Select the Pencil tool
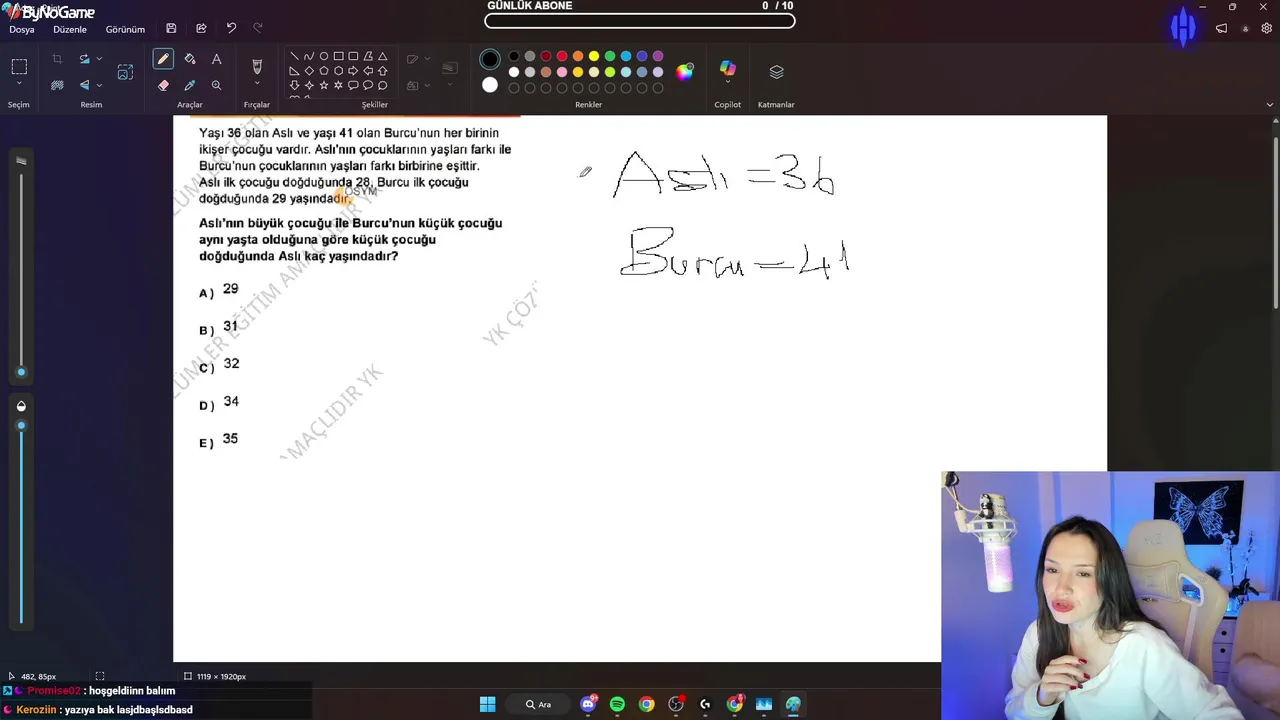The width and height of the screenshot is (1280, 720). pyautogui.click(x=163, y=59)
